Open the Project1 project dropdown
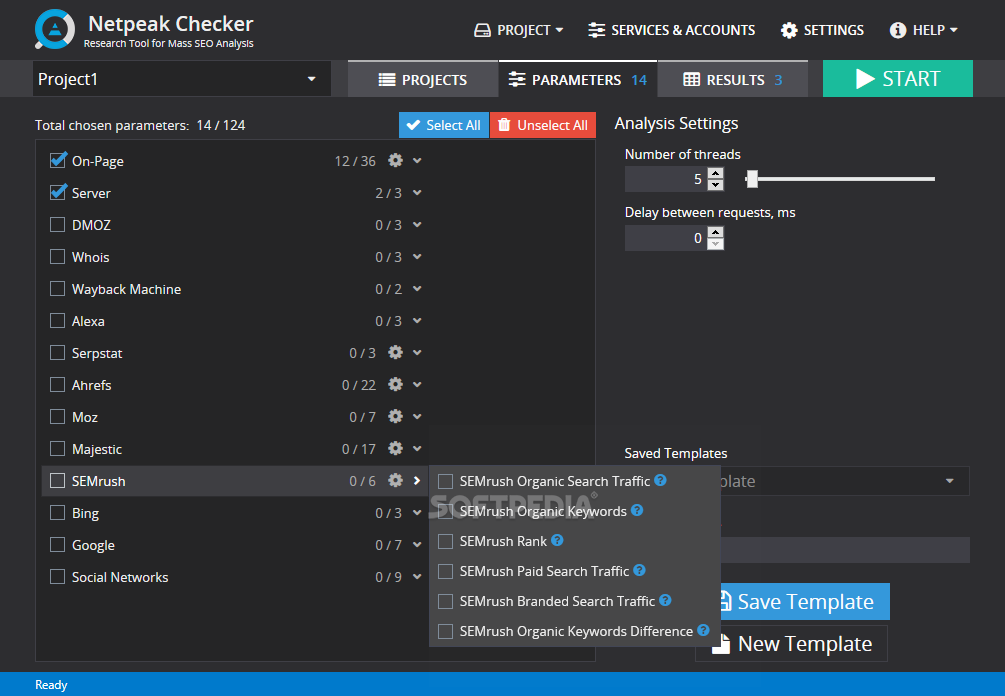Image resolution: width=1005 pixels, height=696 pixels. click(x=182, y=79)
